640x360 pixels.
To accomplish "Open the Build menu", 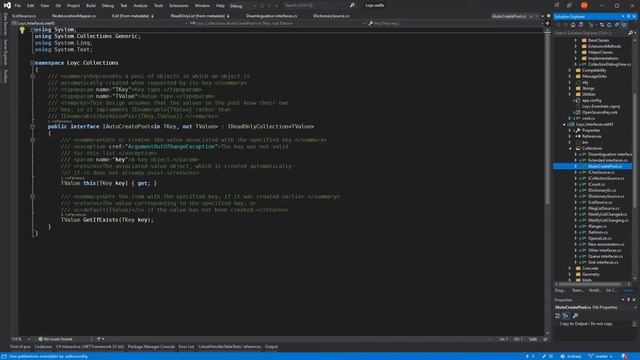I will click(91, 6).
